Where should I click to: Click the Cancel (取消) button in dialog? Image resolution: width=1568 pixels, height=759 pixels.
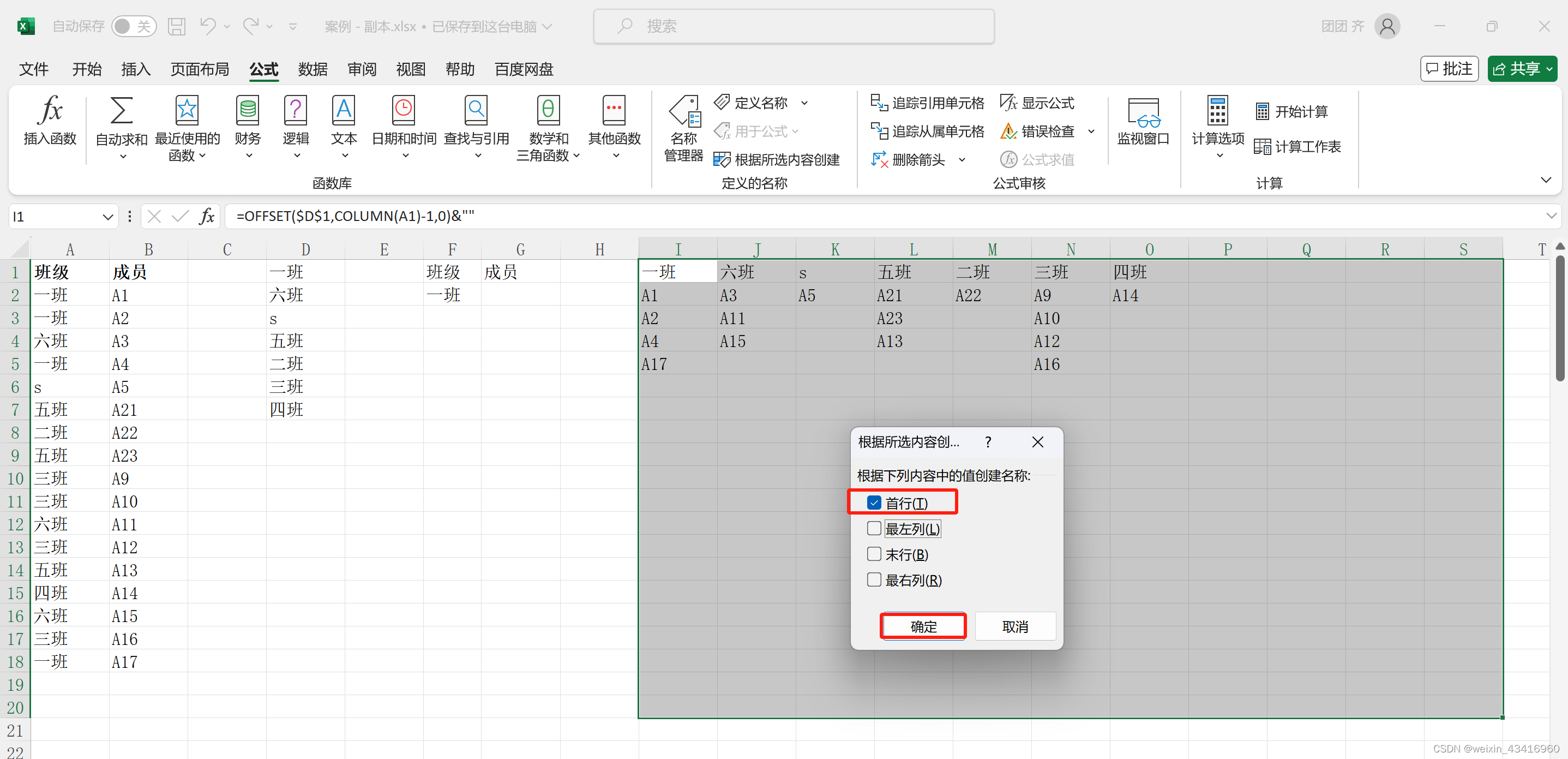[x=1014, y=626]
